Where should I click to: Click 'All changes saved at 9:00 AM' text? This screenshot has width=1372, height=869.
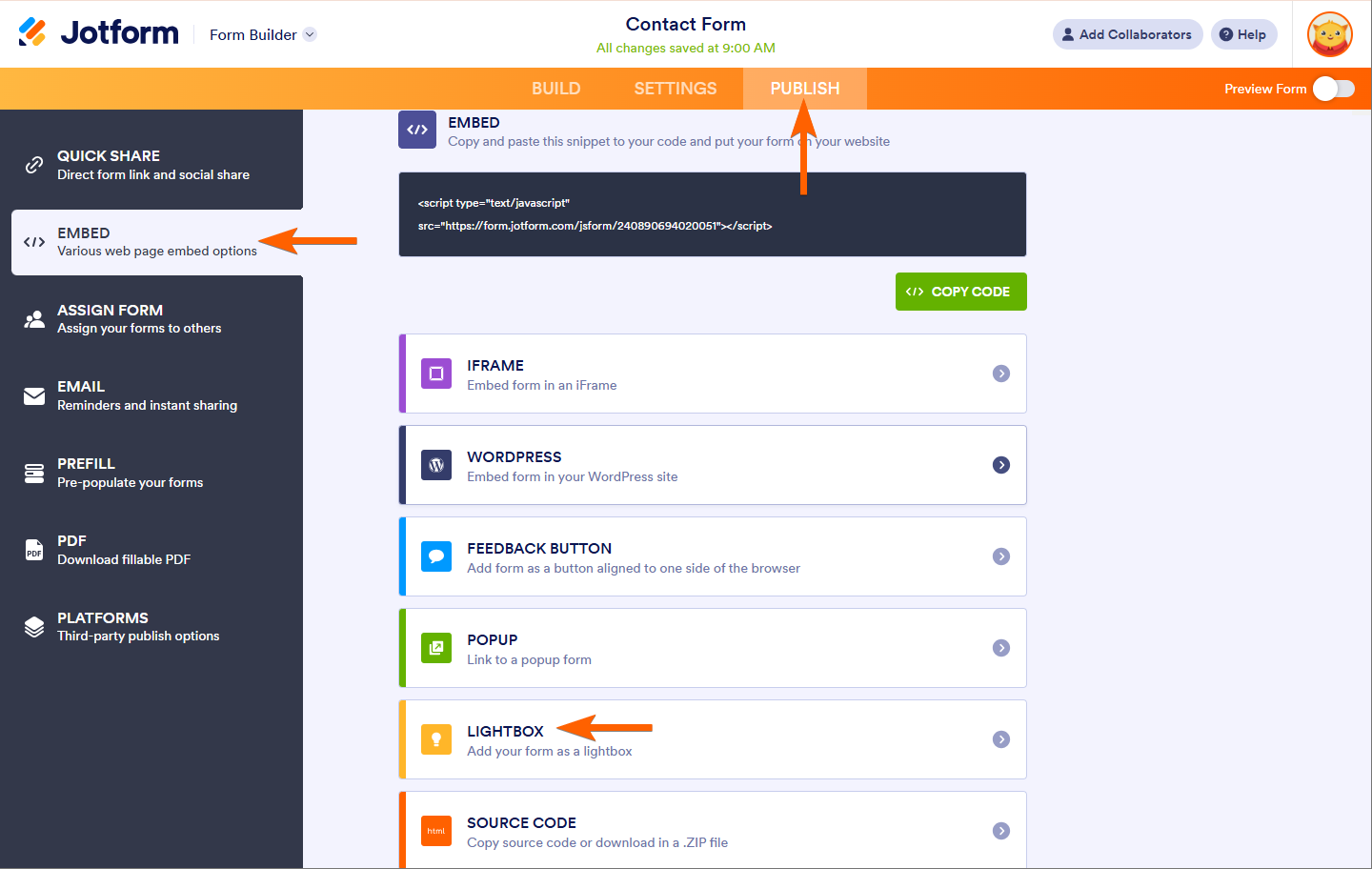pos(686,48)
